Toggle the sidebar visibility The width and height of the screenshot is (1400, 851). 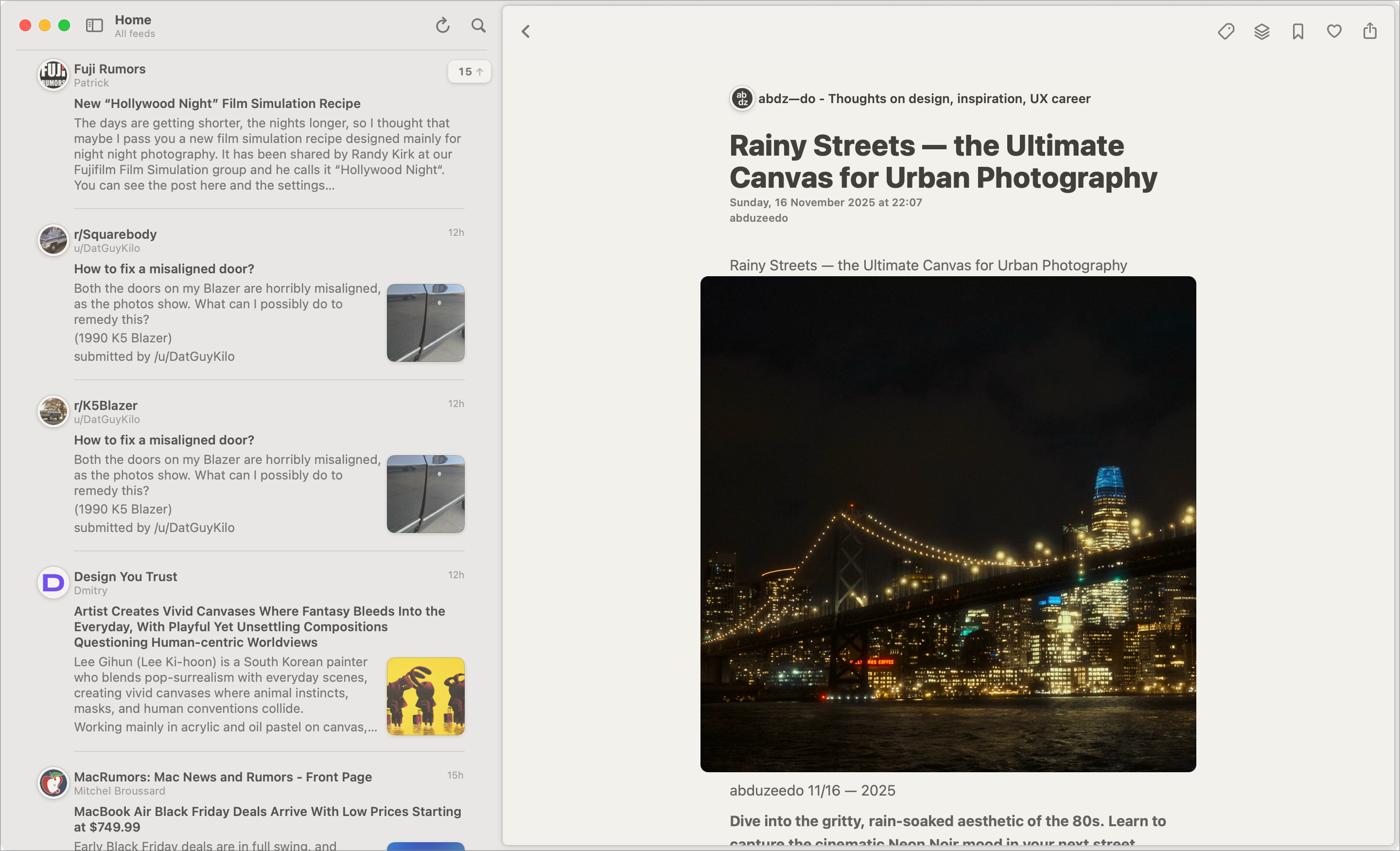tap(94, 26)
